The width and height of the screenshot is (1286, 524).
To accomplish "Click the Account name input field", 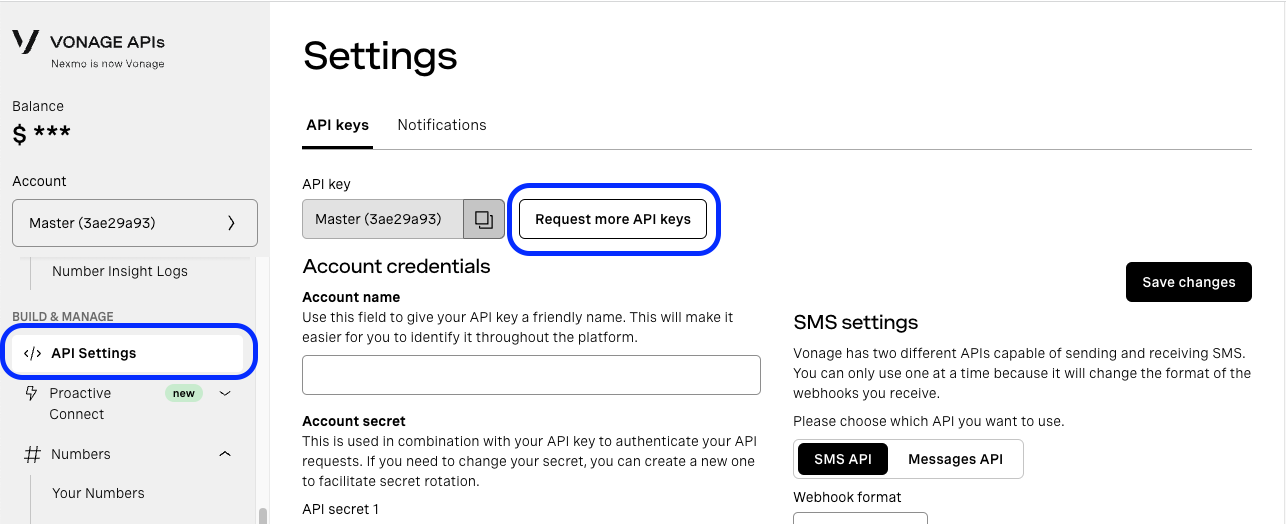I will pyautogui.click(x=531, y=375).
